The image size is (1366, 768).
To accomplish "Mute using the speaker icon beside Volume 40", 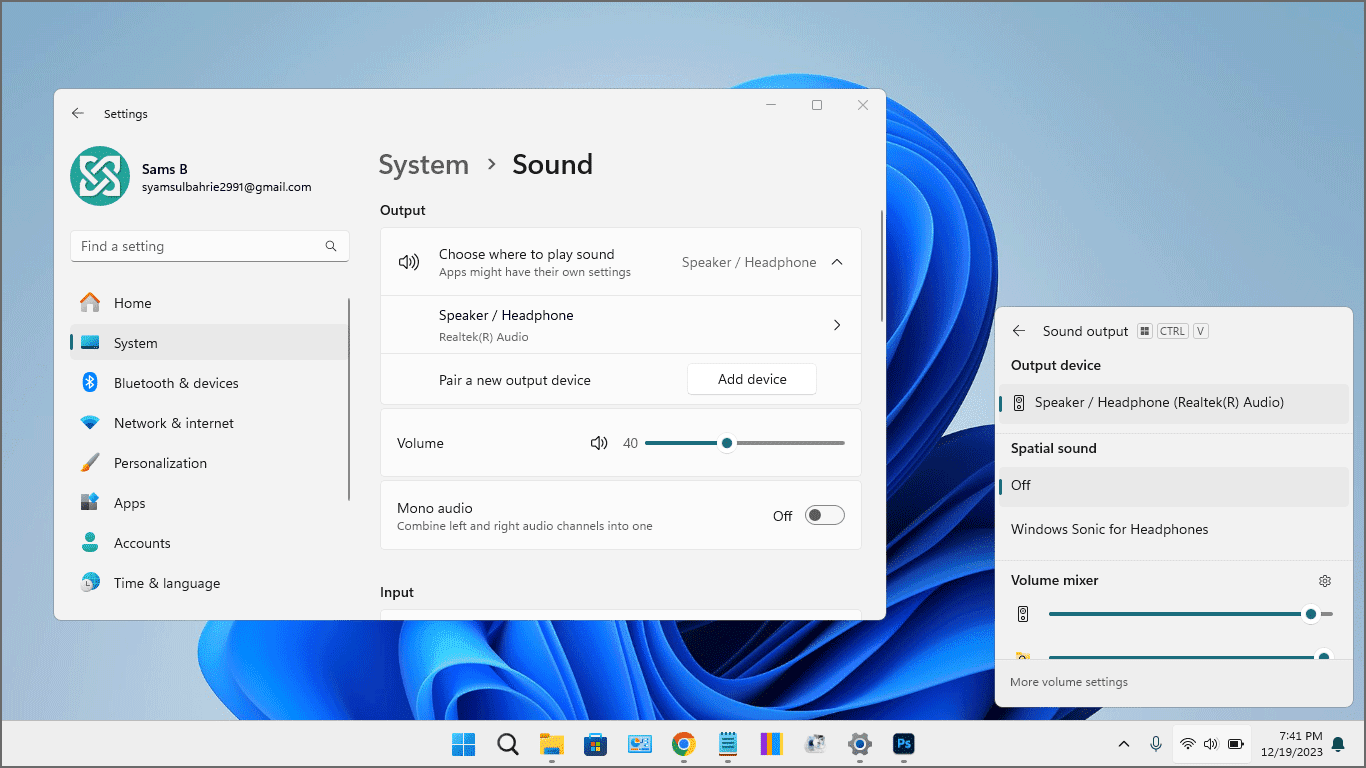I will point(599,443).
